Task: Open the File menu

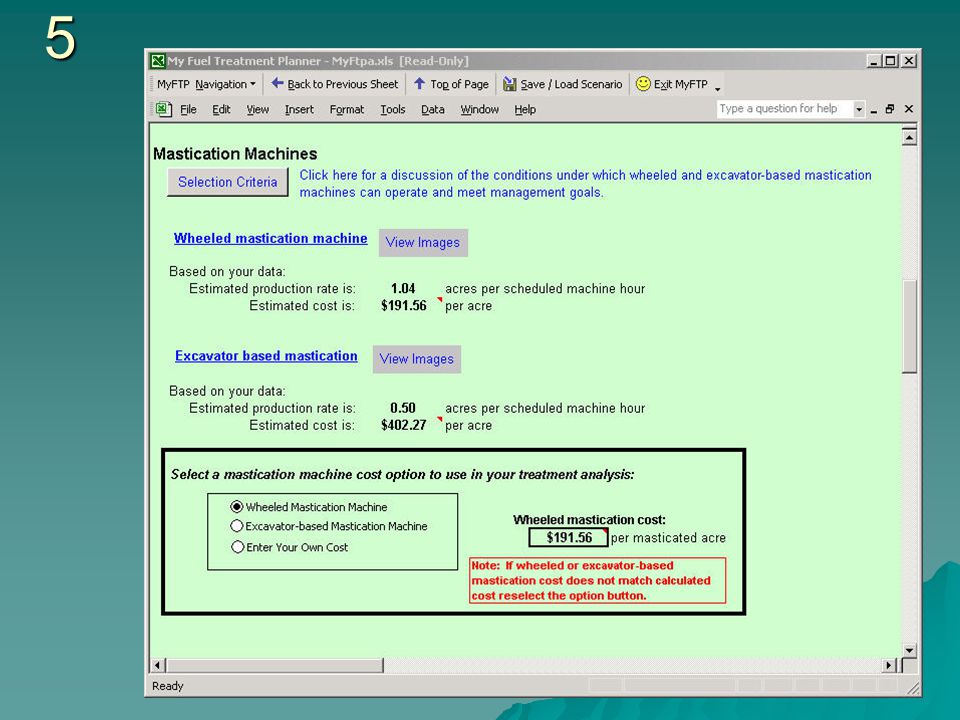Action: pos(188,110)
